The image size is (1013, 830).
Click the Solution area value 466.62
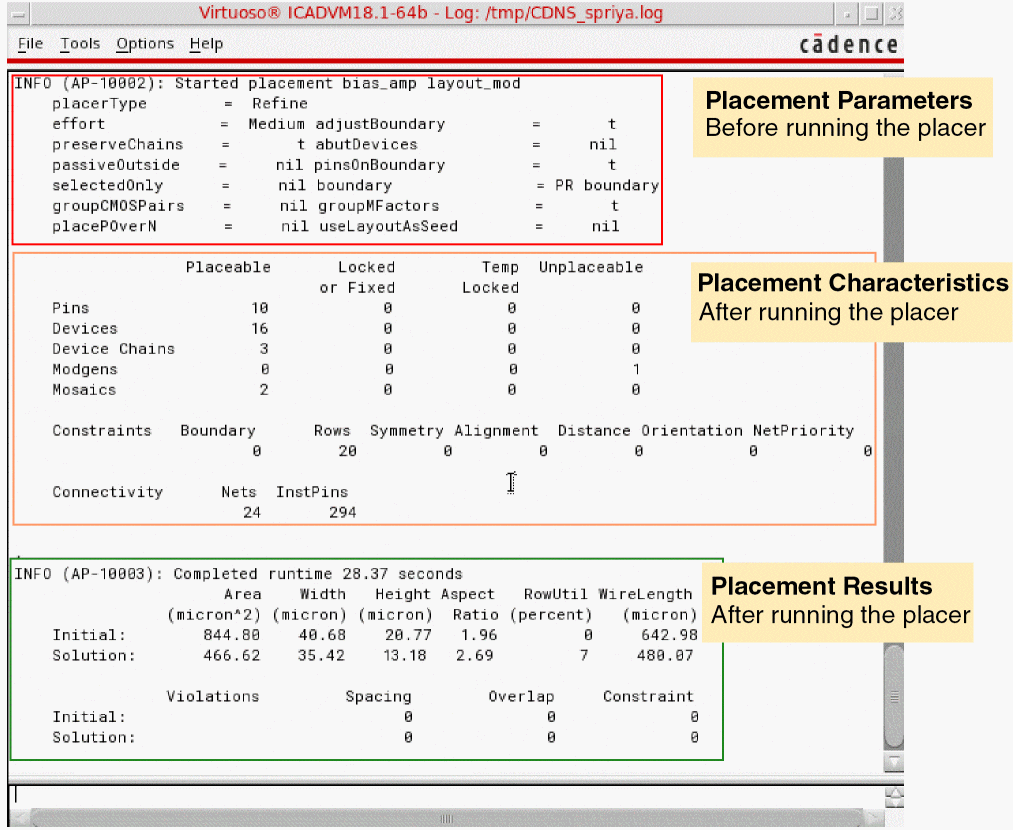(x=231, y=656)
